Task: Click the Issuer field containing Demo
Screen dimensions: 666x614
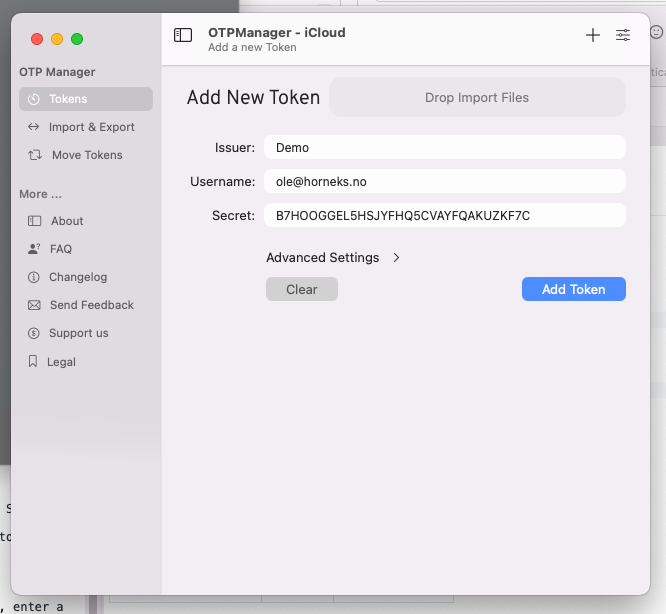Action: (445, 147)
